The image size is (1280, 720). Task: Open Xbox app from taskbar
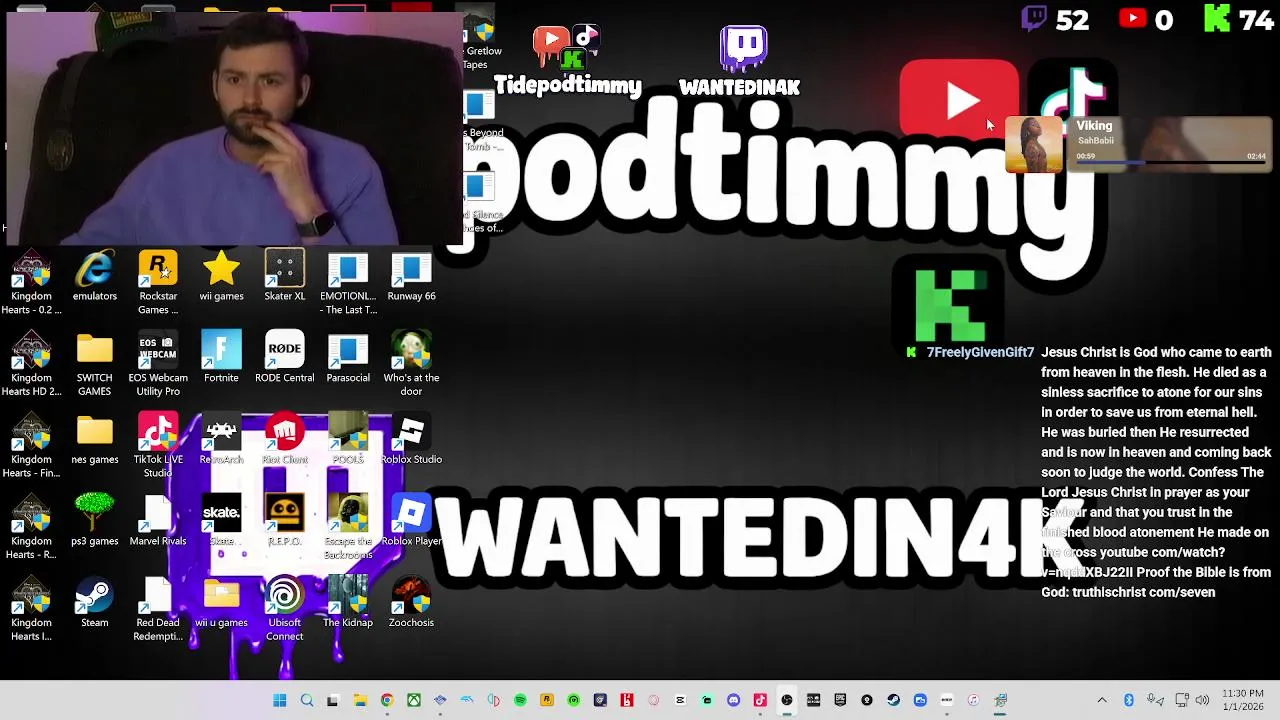click(x=413, y=700)
